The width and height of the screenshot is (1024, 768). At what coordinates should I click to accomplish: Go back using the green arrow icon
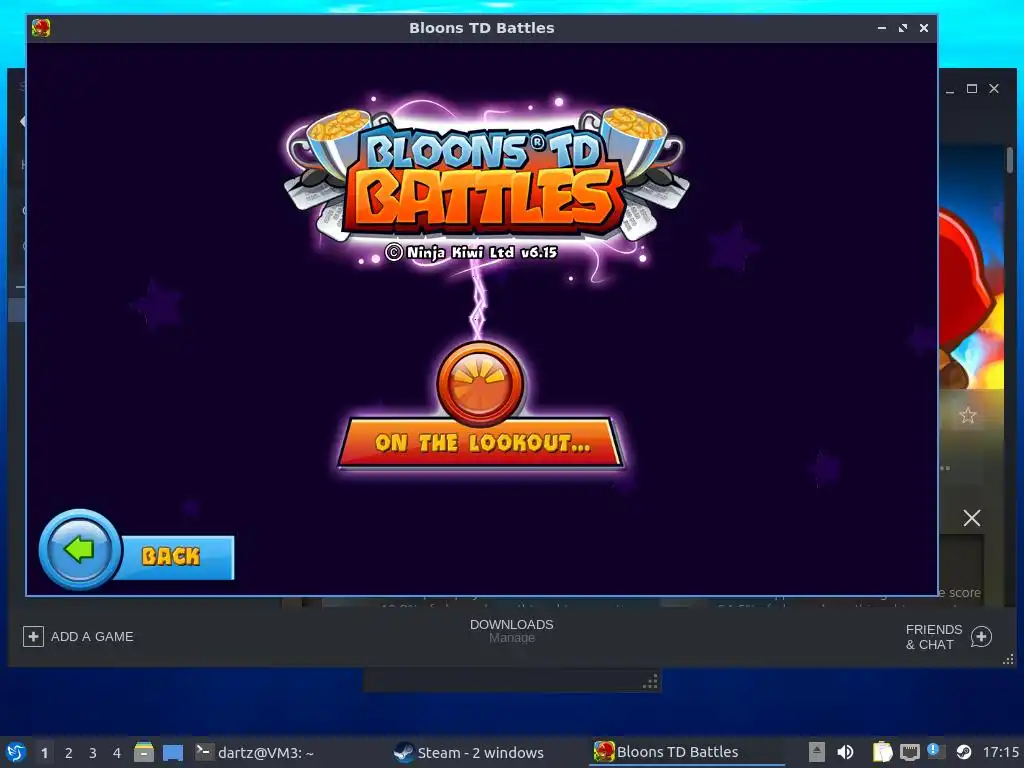(80, 549)
